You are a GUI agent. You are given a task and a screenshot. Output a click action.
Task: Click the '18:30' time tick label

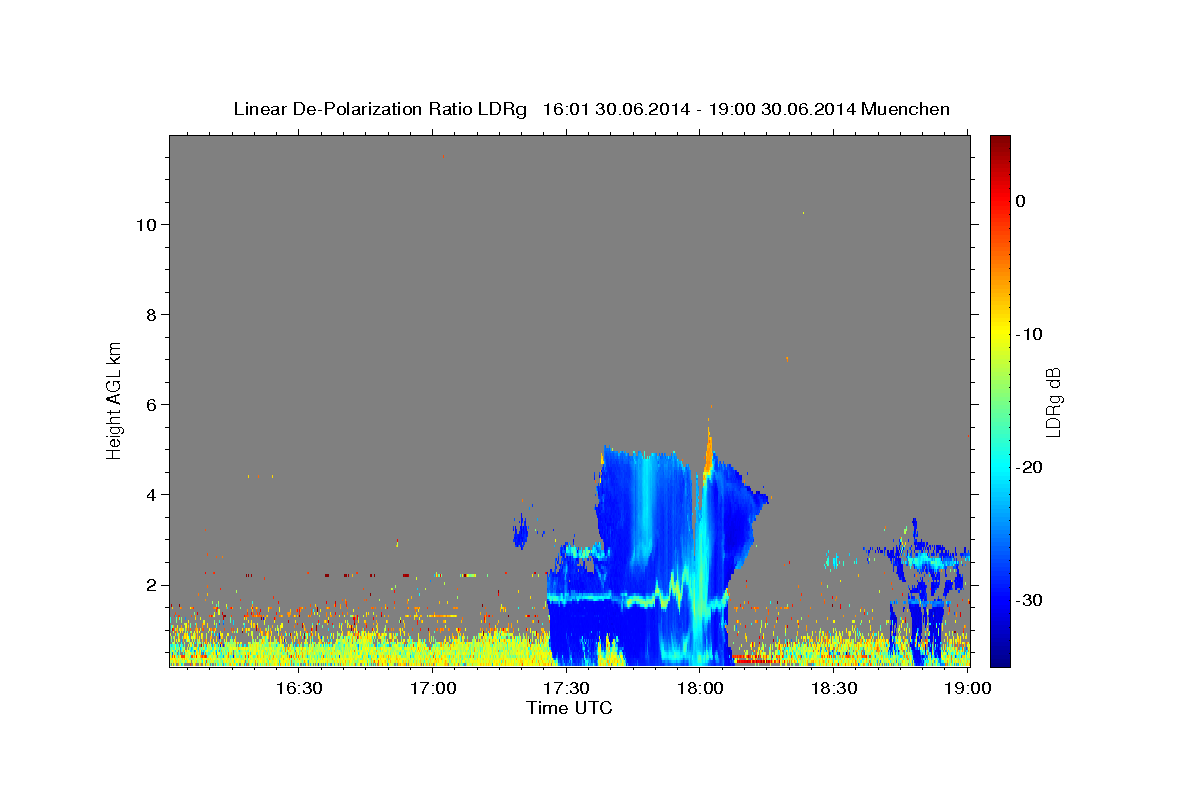[835, 688]
